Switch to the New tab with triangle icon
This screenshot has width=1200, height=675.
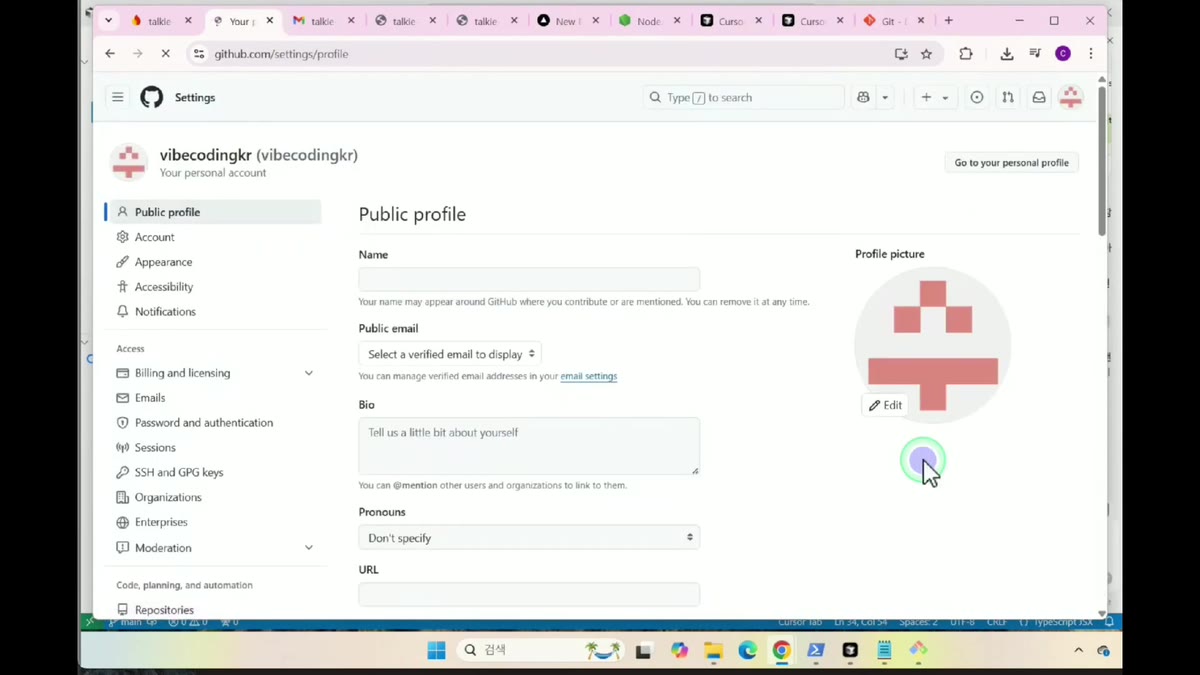point(569,21)
